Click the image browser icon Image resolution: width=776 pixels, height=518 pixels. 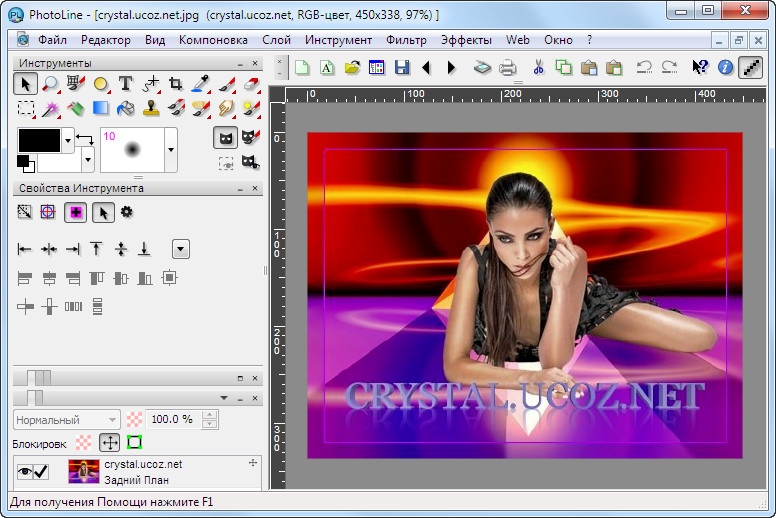coord(377,67)
